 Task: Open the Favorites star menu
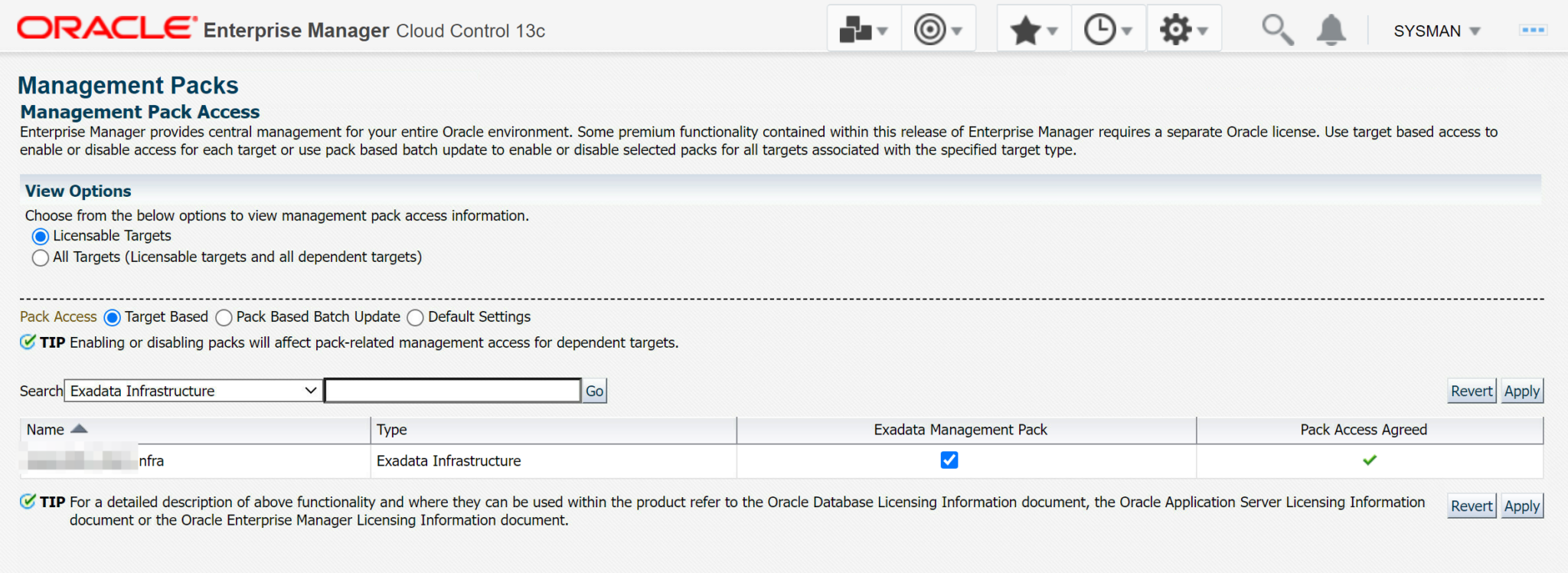1034,30
